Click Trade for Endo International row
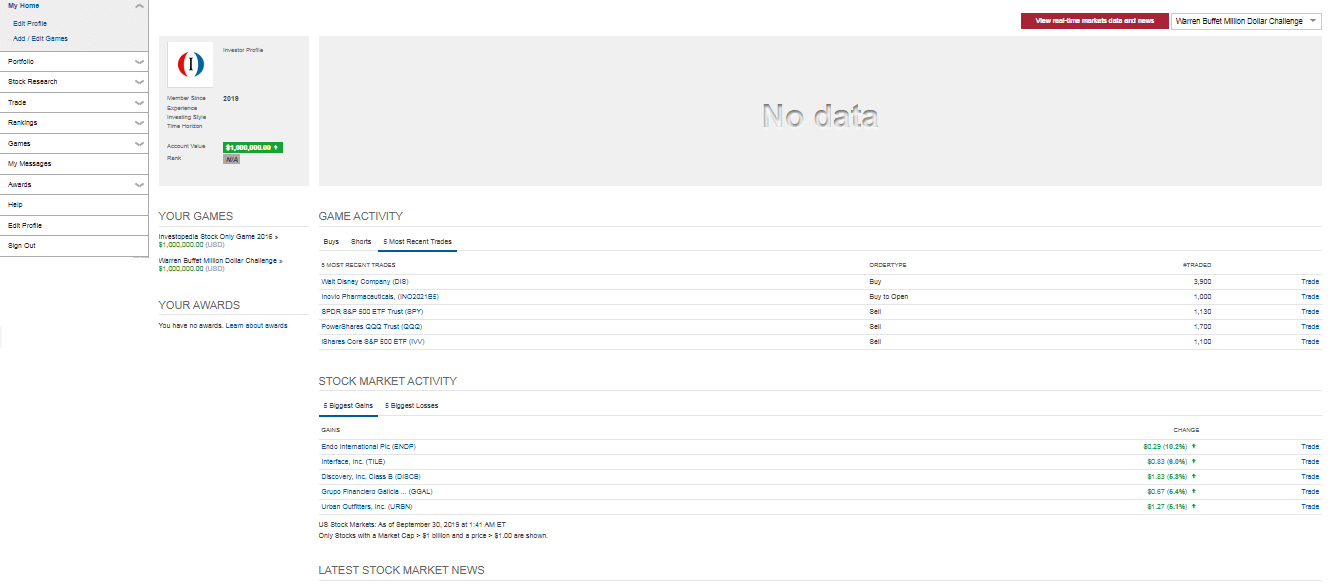Image resolution: width=1344 pixels, height=585 pixels. click(1310, 447)
